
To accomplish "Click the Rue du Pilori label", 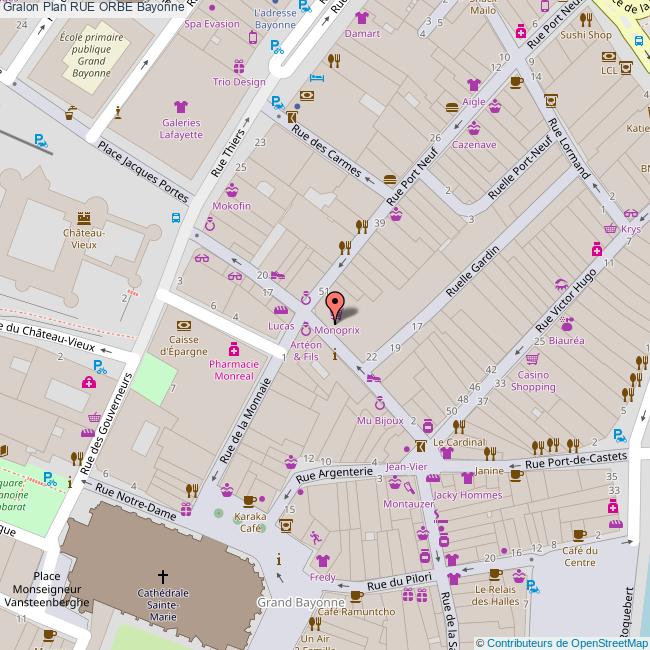I will pyautogui.click(x=399, y=582).
